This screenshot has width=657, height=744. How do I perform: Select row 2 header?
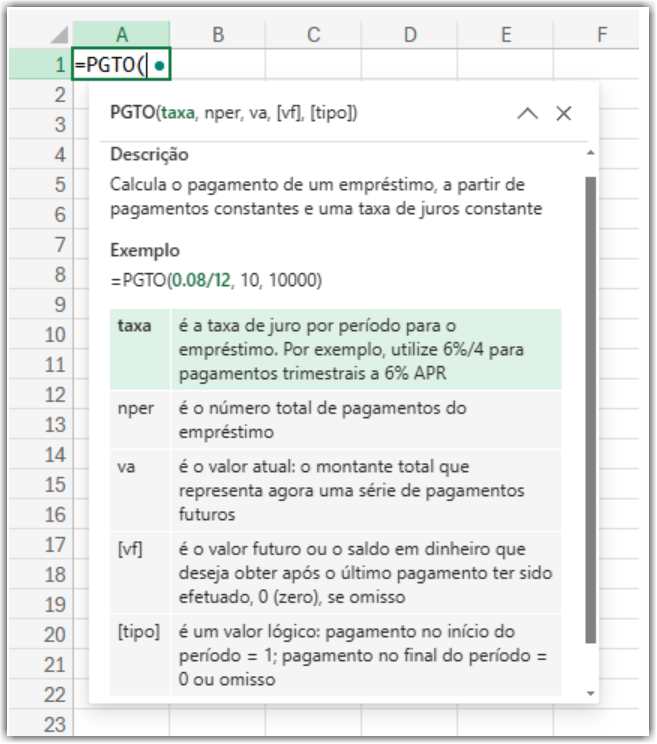(41, 94)
